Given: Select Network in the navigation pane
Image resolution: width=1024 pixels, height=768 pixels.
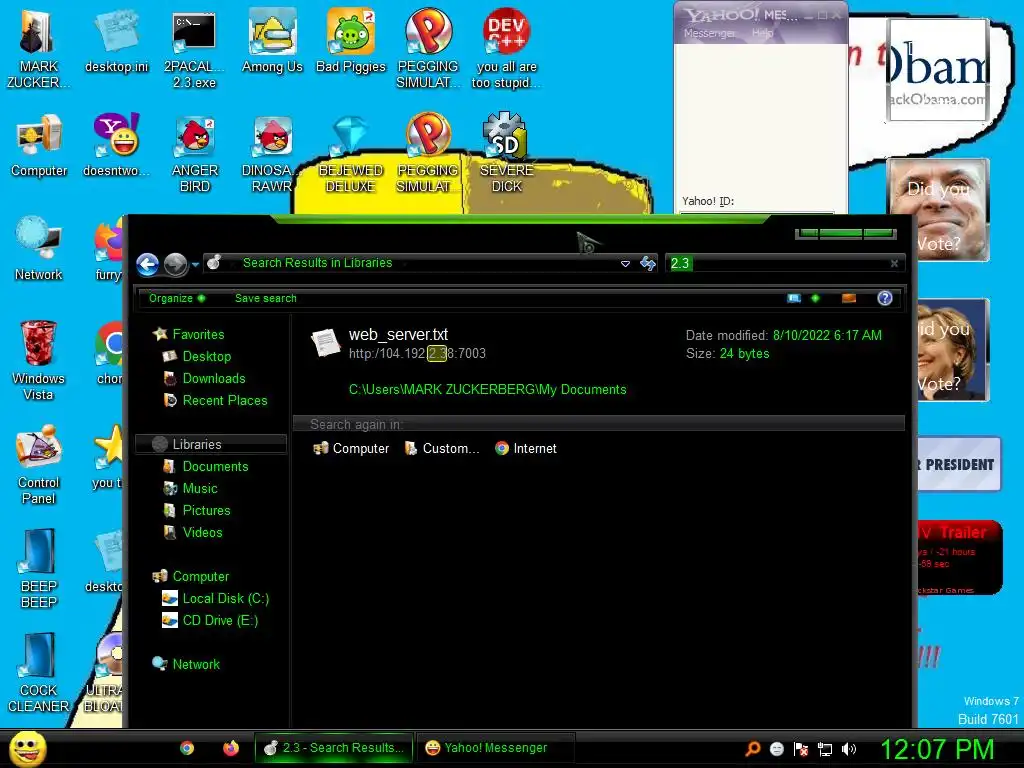Looking at the screenshot, I should pos(186,664).
